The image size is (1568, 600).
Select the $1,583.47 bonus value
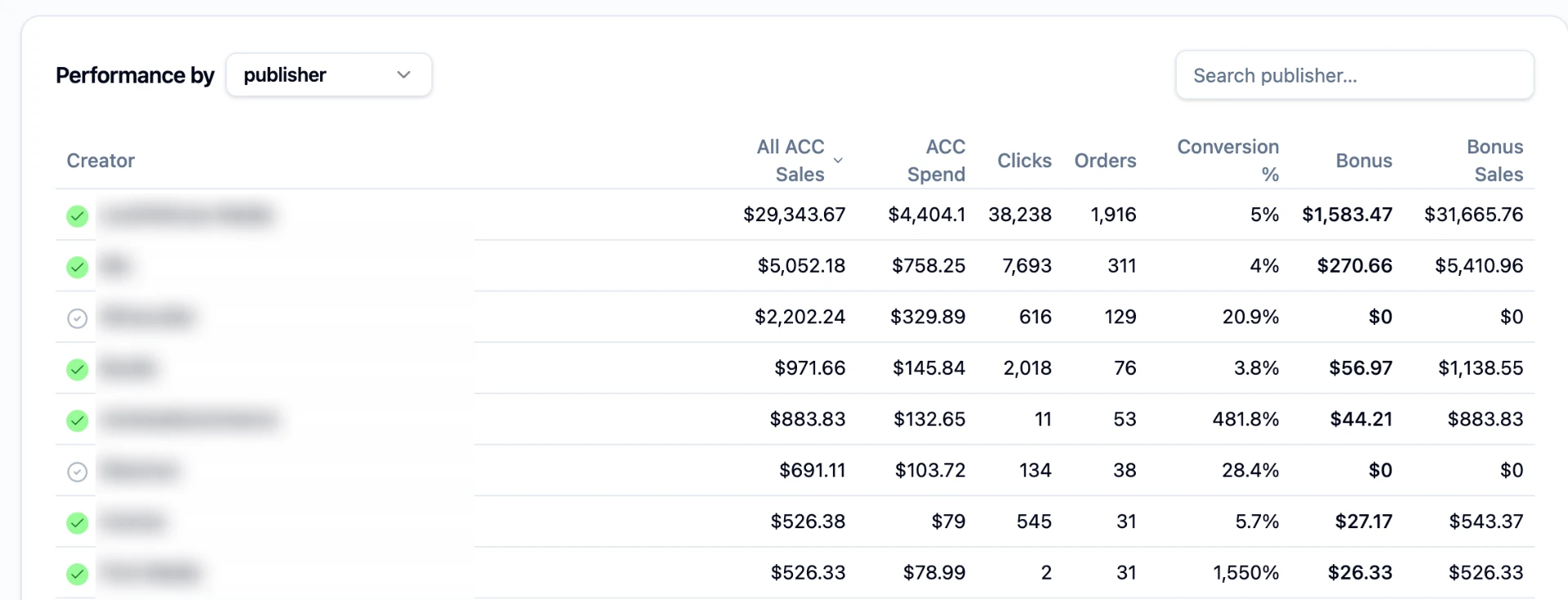click(1347, 215)
